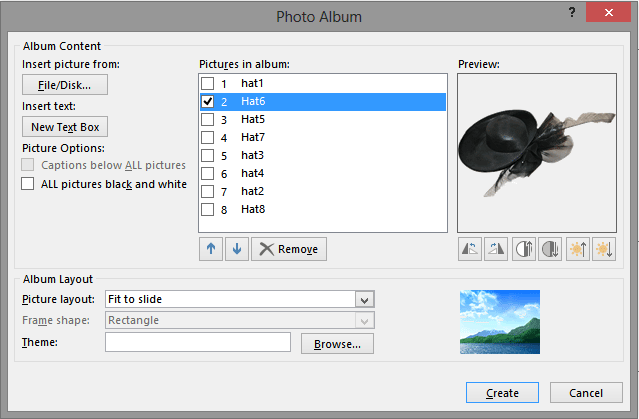Decrease picture brightness icon
This screenshot has height=419, width=639.
(x=604, y=249)
